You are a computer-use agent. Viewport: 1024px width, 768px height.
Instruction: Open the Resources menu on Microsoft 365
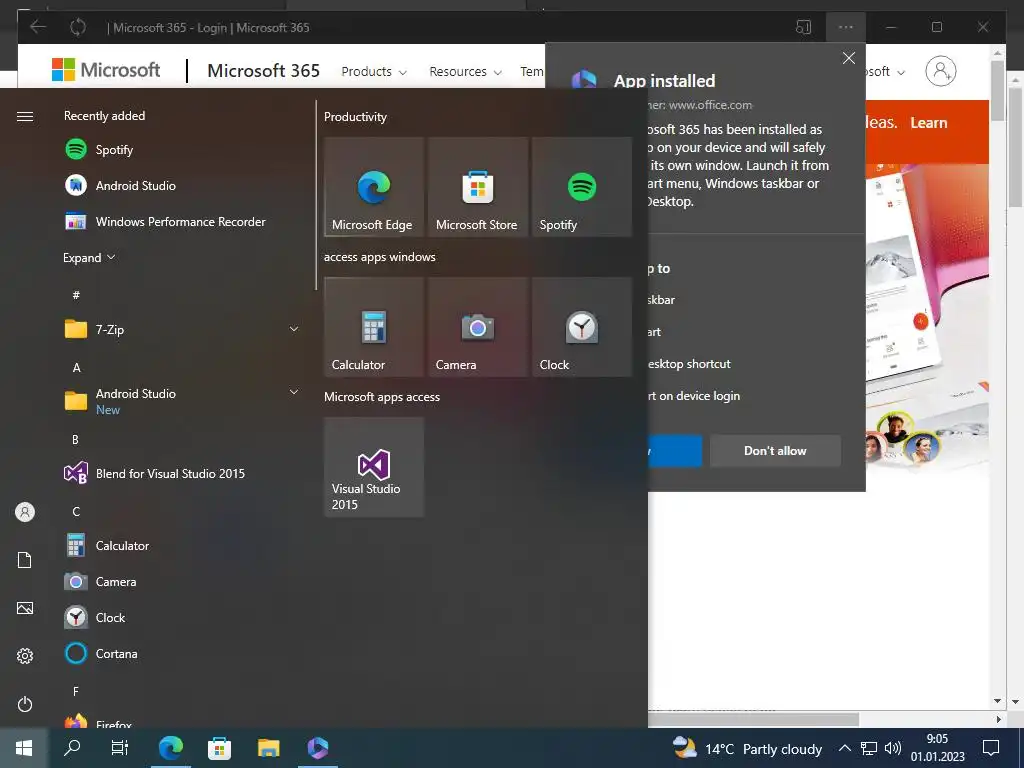coord(465,71)
